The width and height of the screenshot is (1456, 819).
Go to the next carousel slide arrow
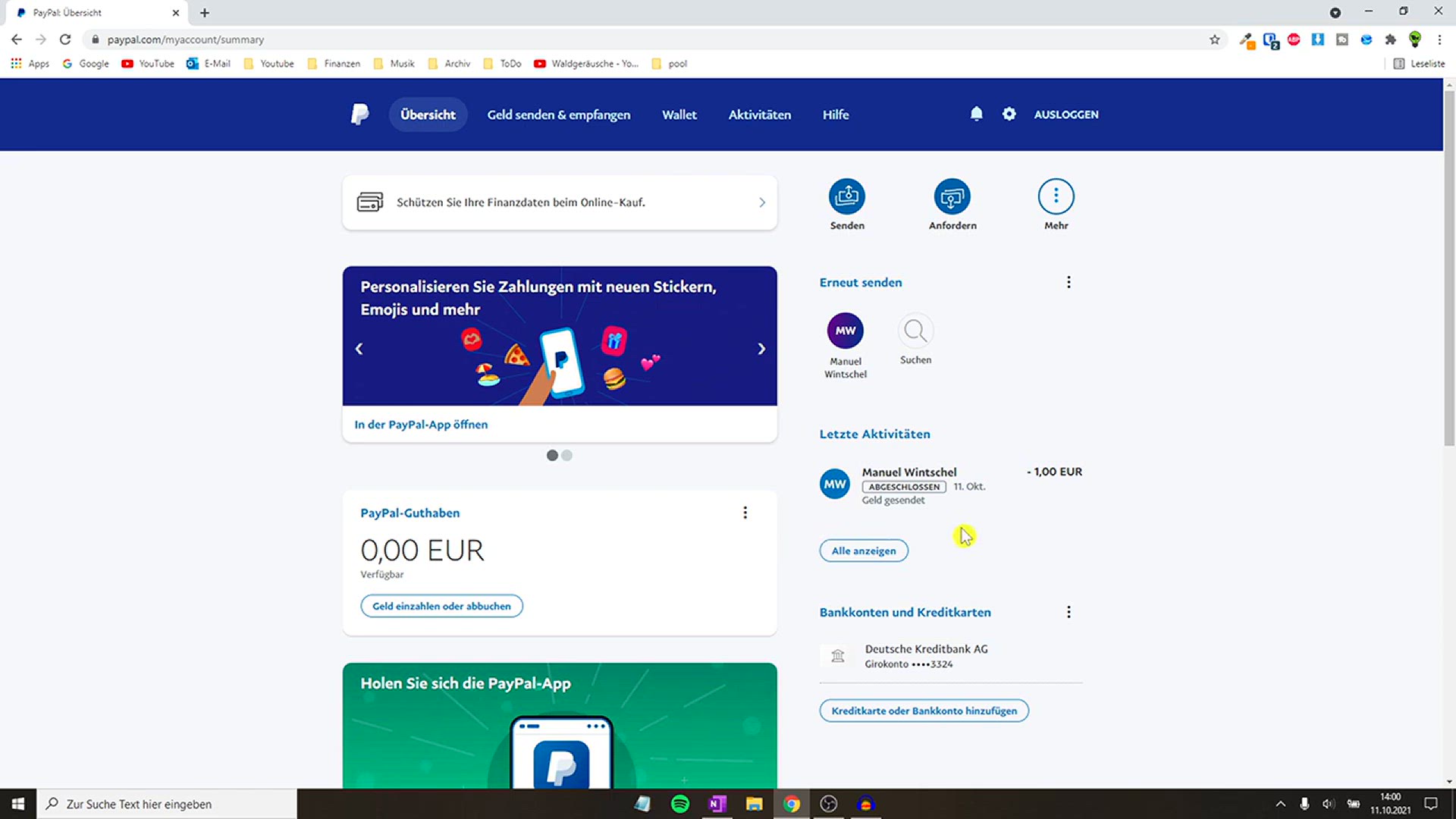point(761,349)
